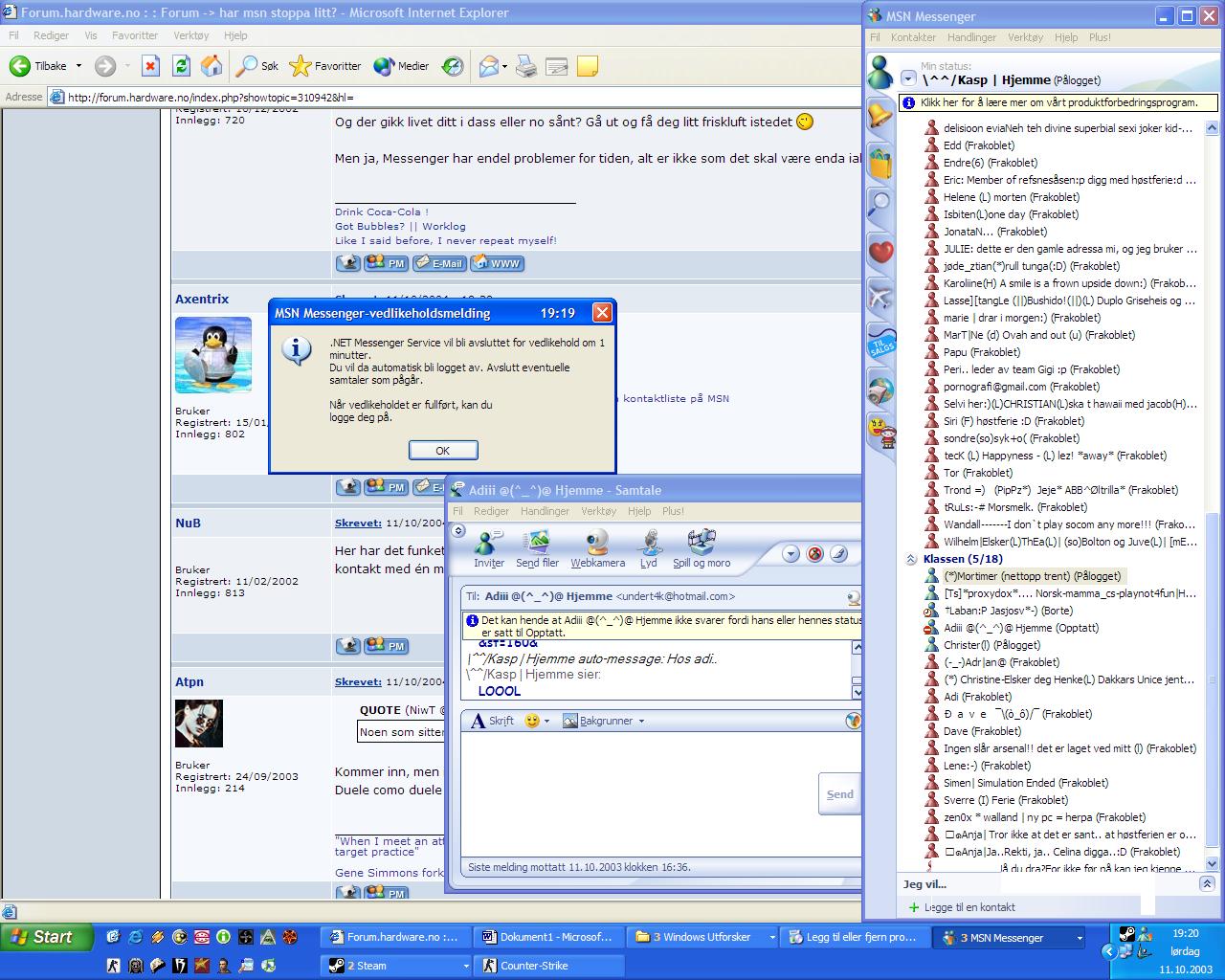Click the Print icon in Internet Explorer toolbar
The width and height of the screenshot is (1225, 980).
pos(525,66)
